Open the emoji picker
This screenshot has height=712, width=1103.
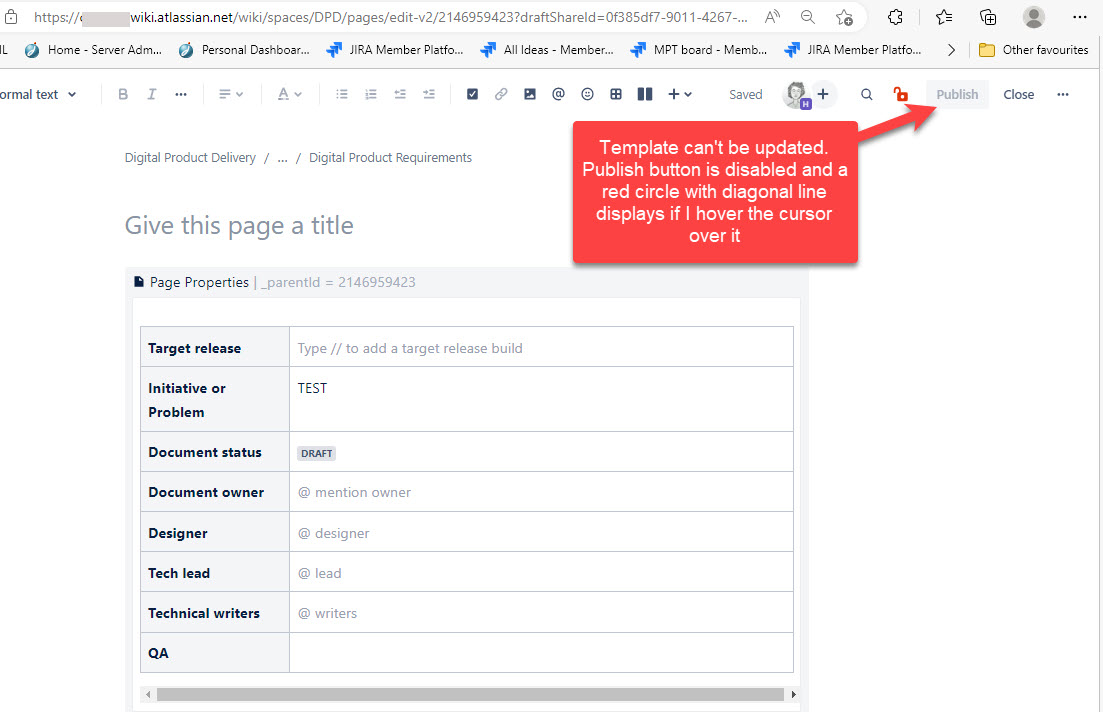pos(587,94)
